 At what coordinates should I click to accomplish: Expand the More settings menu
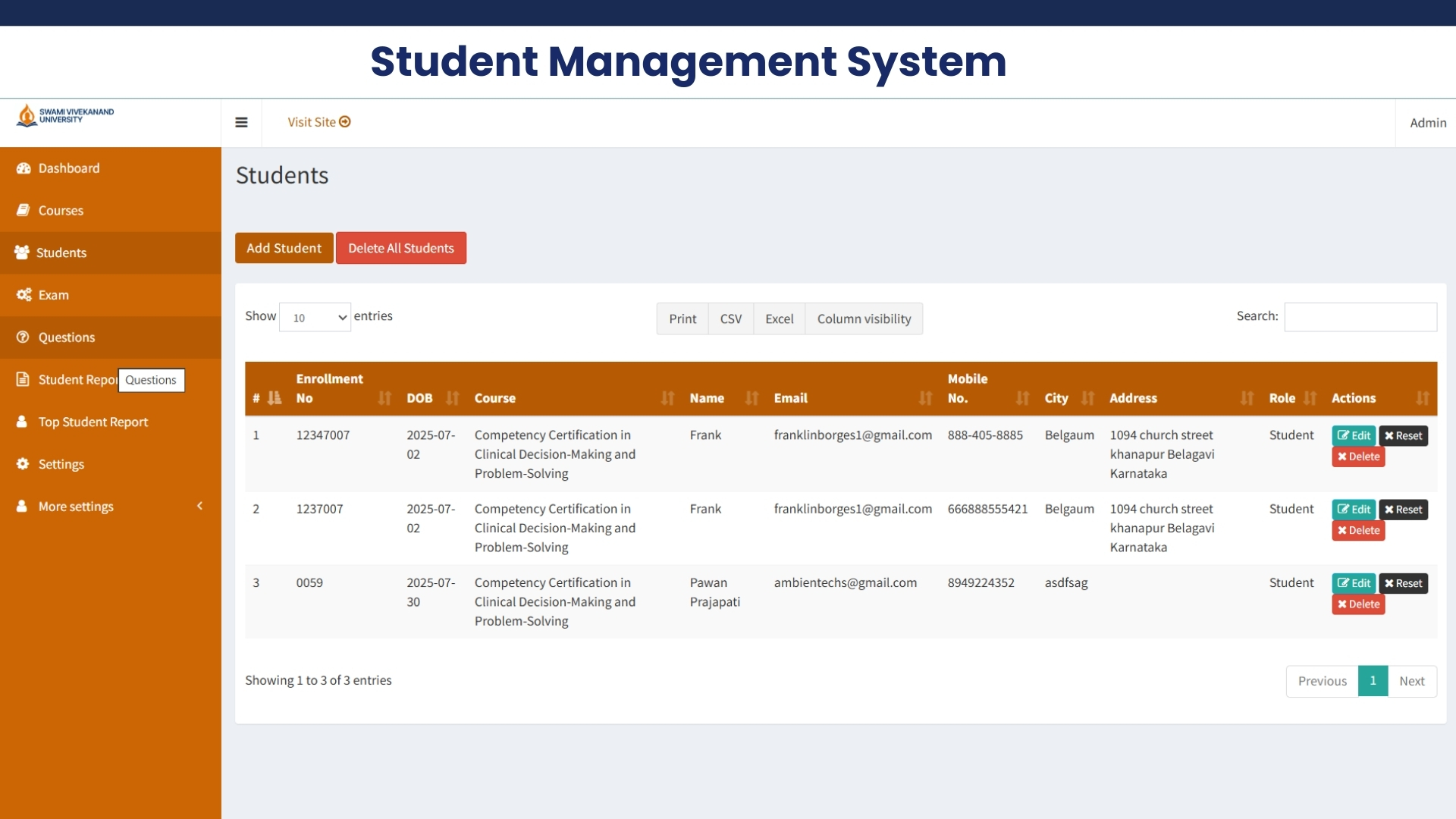pos(76,506)
